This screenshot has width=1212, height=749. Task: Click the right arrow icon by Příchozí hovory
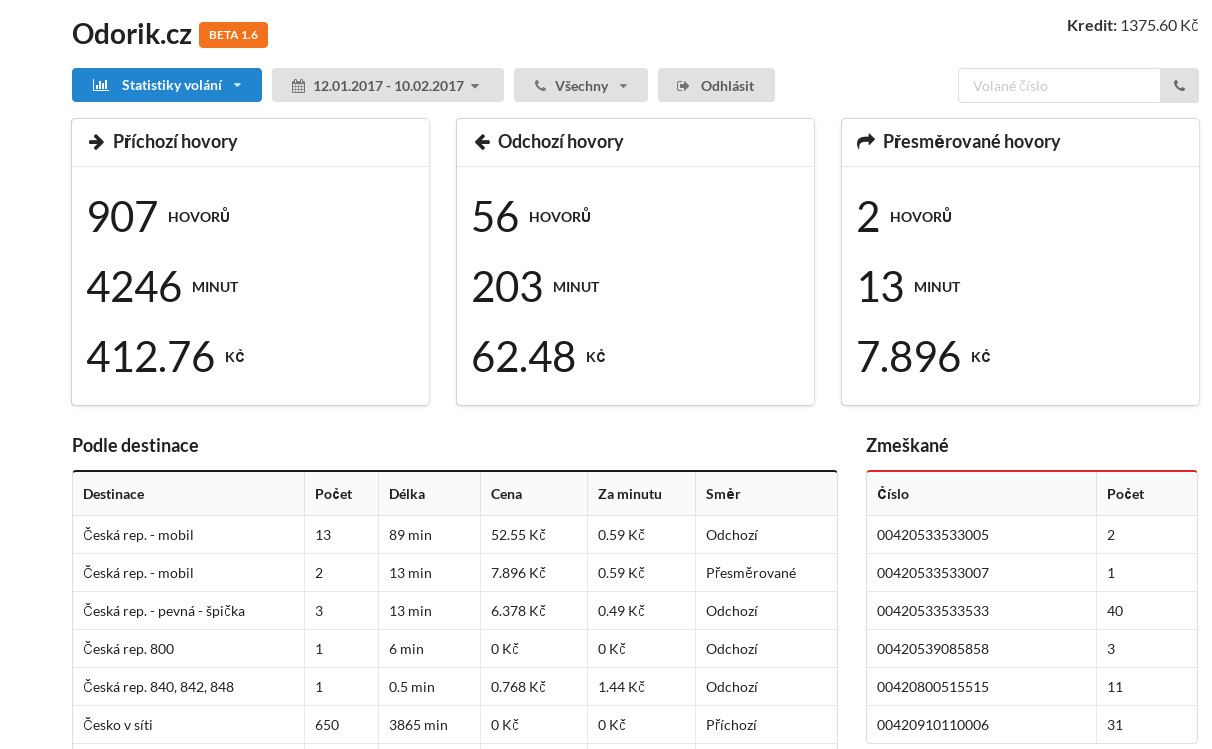[97, 142]
